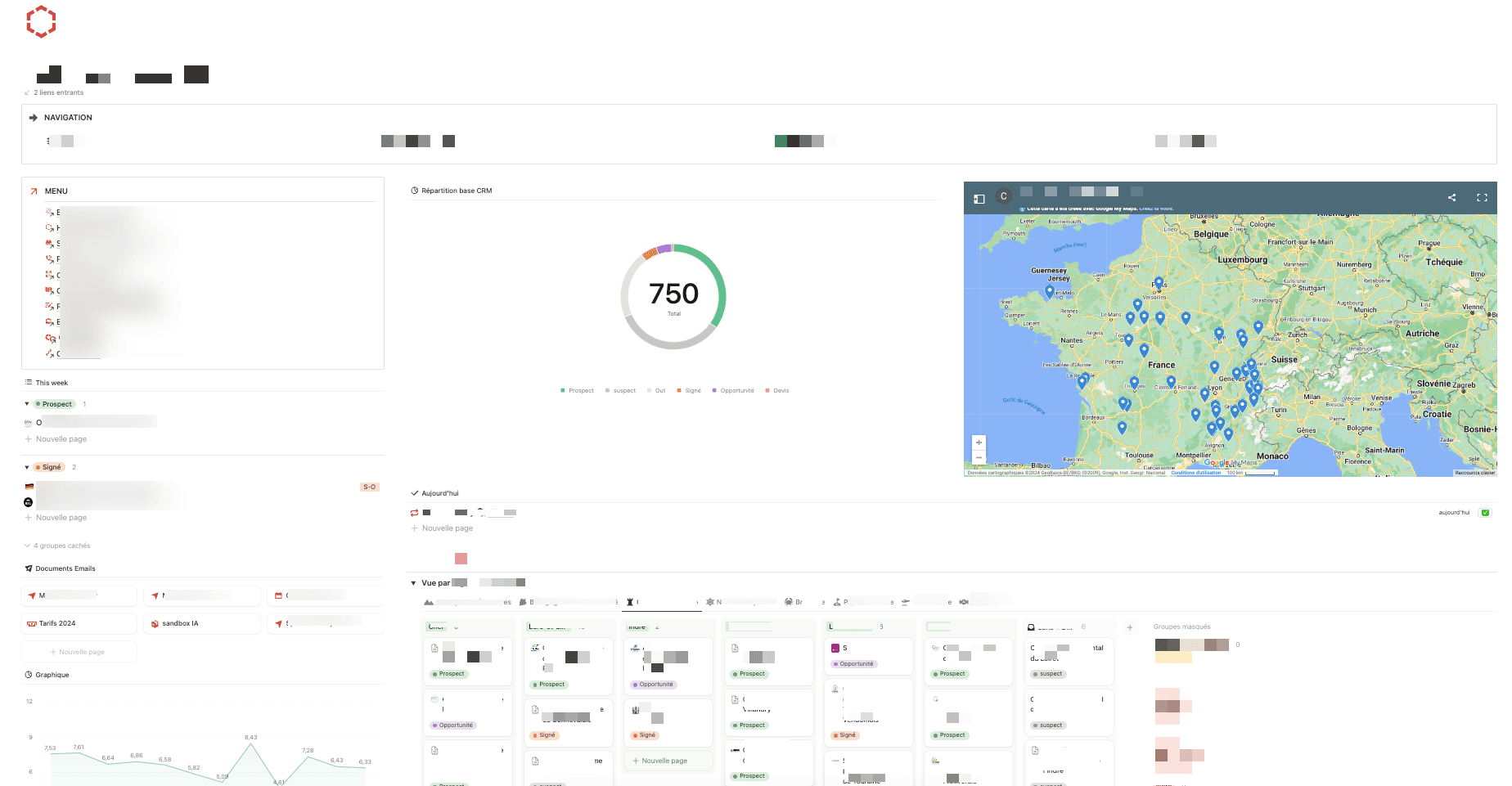Viewport: 1512px width, 786px height.
Task: Tick the 'aujourd'hui' green checkbox
Action: pos(1486,513)
